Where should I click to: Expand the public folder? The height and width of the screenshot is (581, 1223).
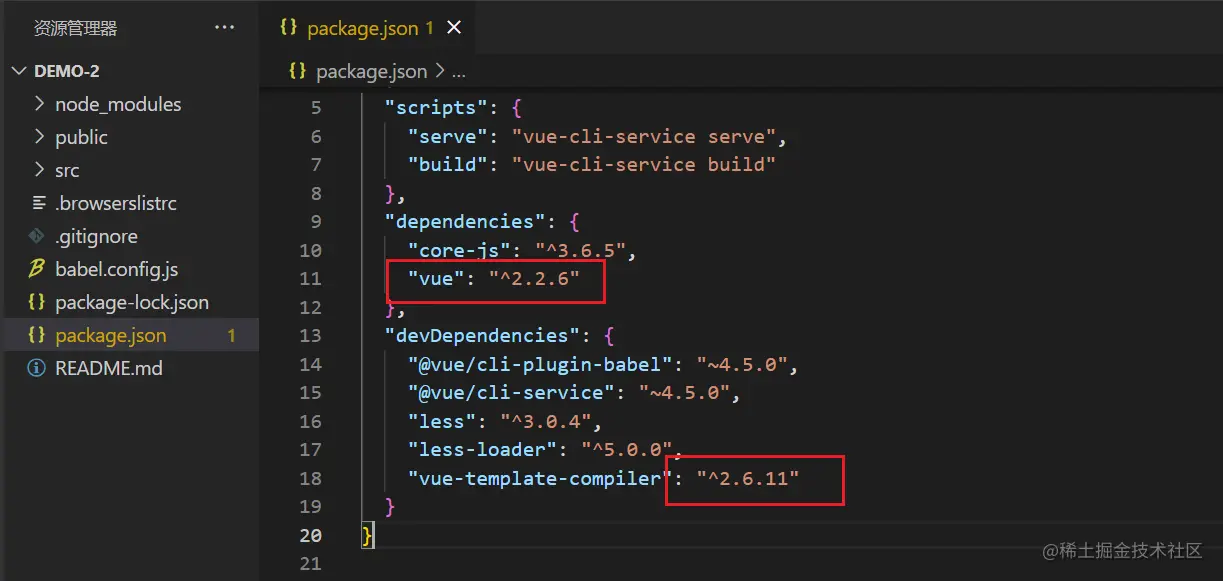81,137
